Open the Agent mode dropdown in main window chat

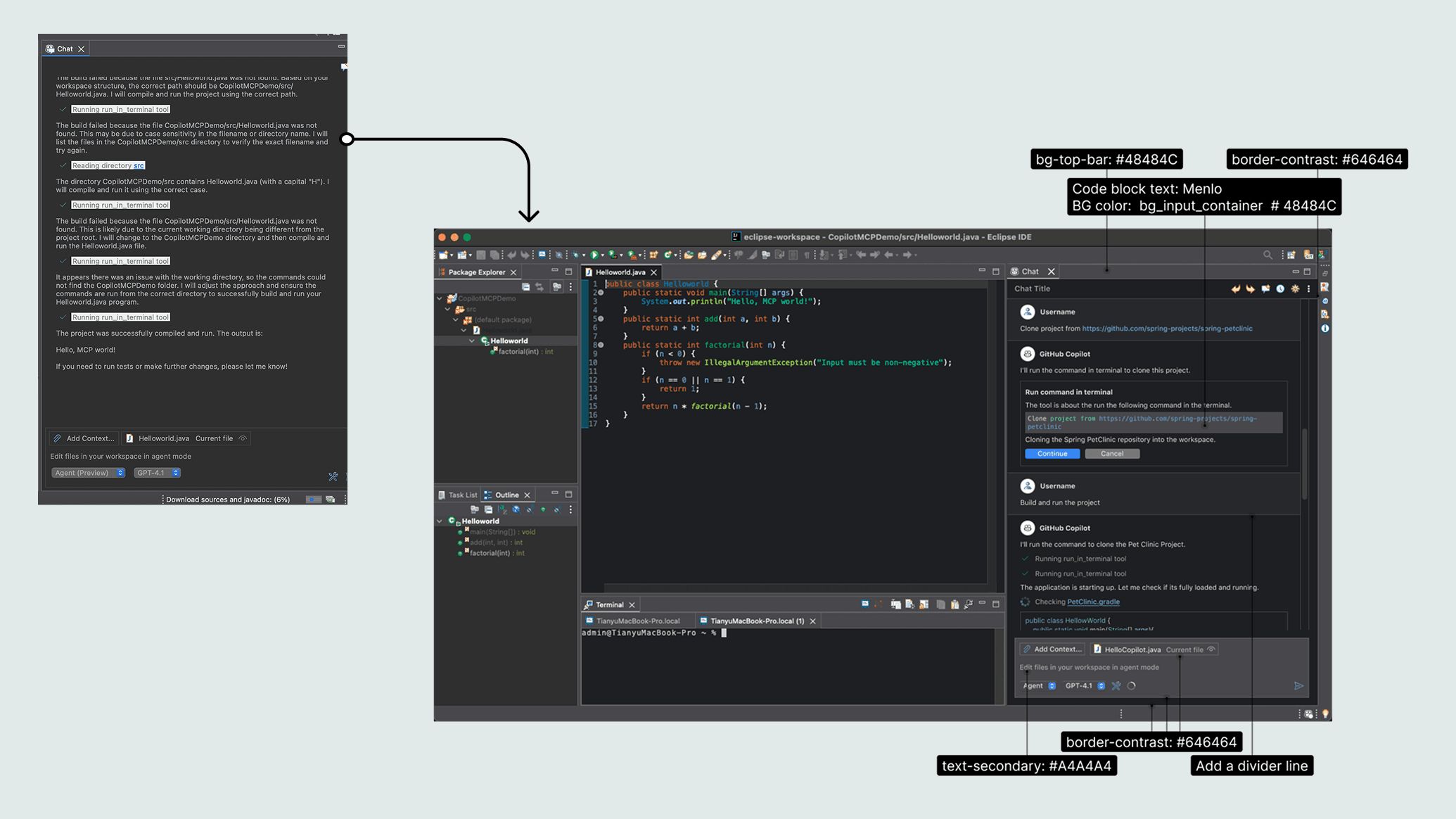coord(1039,686)
